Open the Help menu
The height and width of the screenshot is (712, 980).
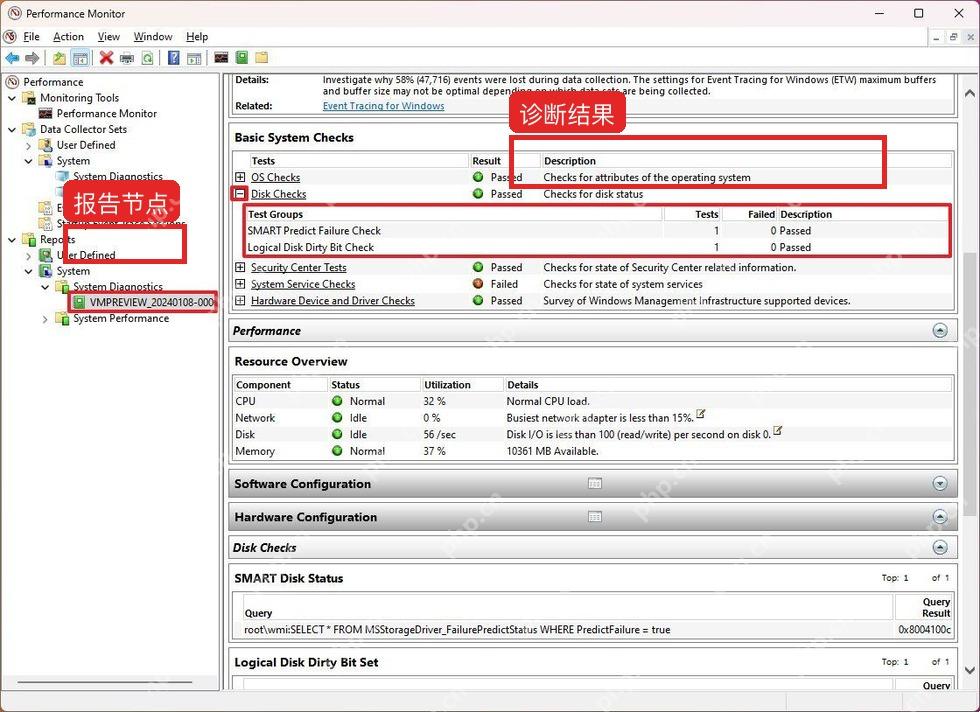point(197,37)
